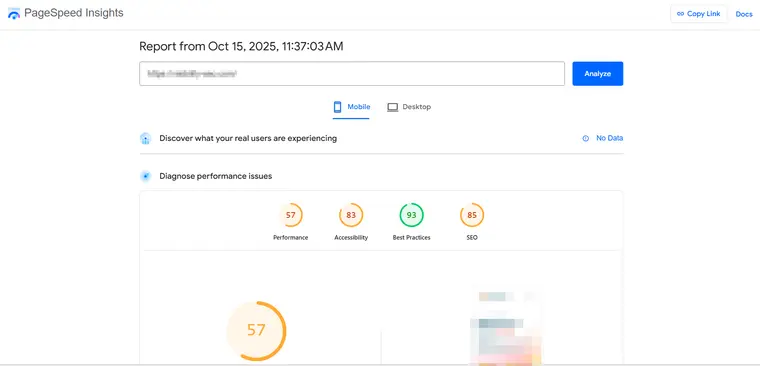Viewport: 760px width, 366px height.
Task: Click the large 57 performance gauge
Action: [256, 331]
